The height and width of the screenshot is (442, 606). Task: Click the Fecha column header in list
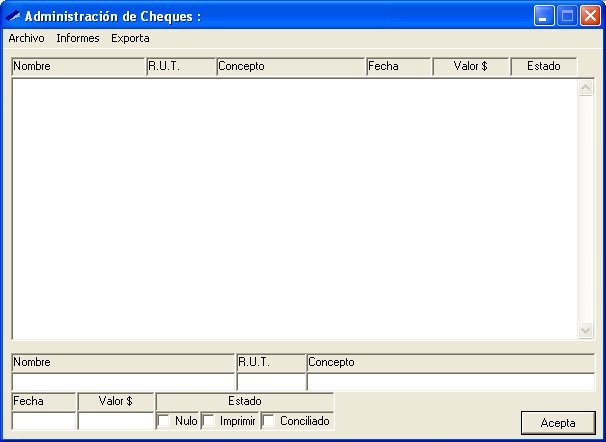click(x=399, y=67)
